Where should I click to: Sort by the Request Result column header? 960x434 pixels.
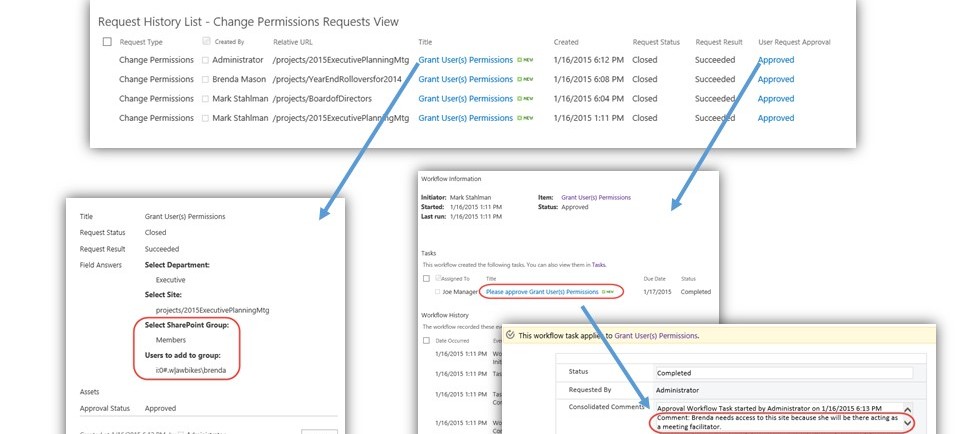[x=719, y=42]
